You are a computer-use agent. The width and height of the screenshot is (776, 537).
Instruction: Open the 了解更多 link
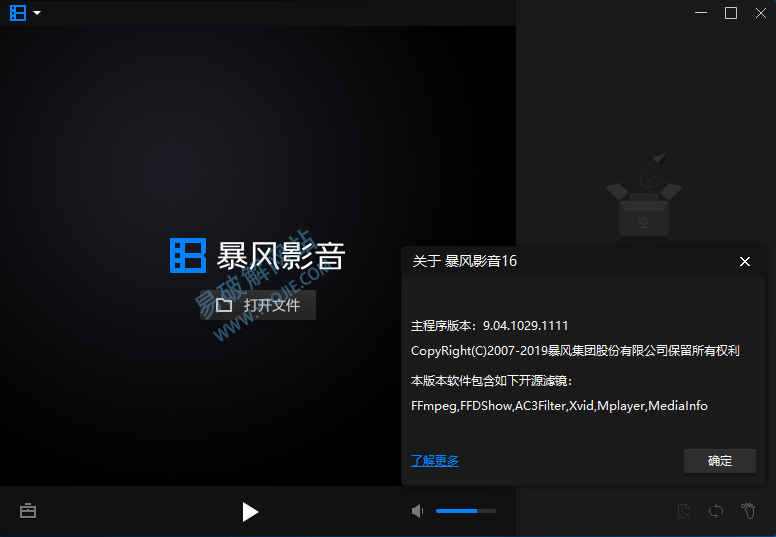coord(435,461)
